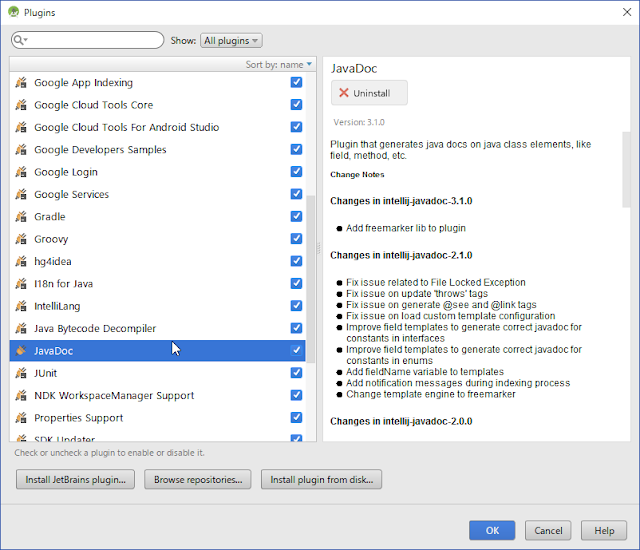Open search history arrow in search field
The width and height of the screenshot is (640, 550).
(x=26, y=40)
